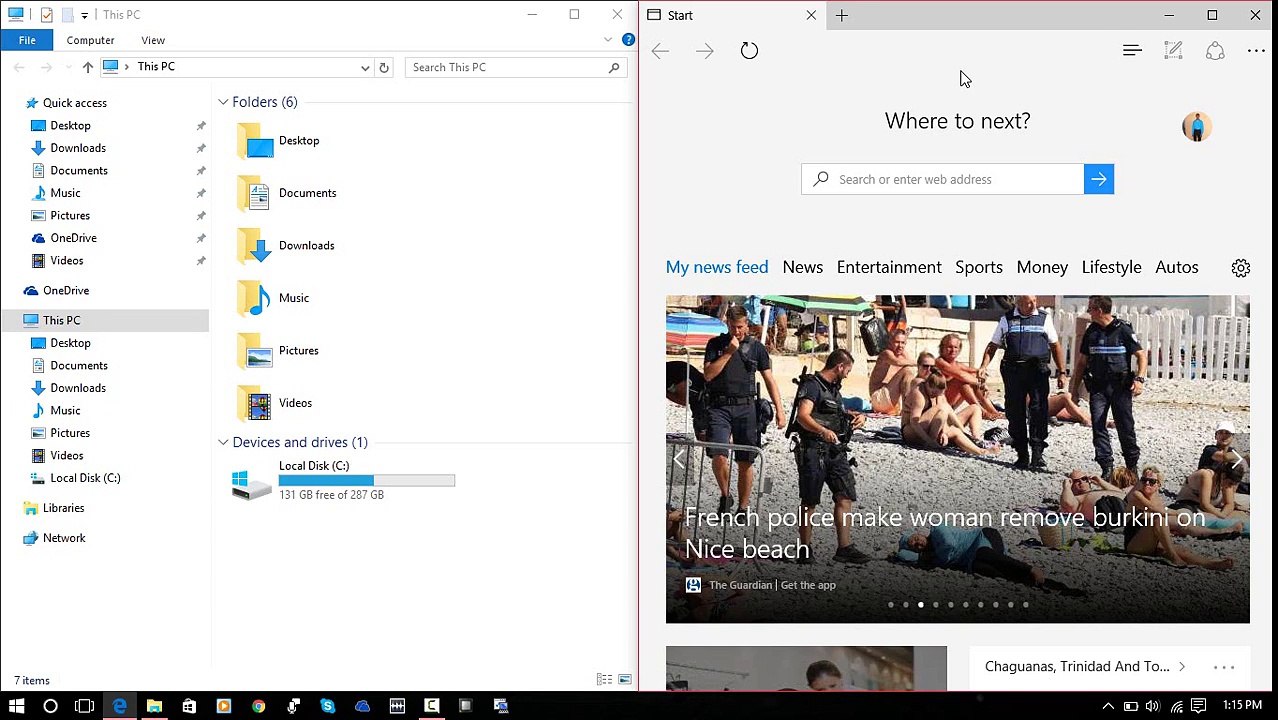Select Network in navigation pane
1278x720 pixels.
pyautogui.click(x=64, y=538)
